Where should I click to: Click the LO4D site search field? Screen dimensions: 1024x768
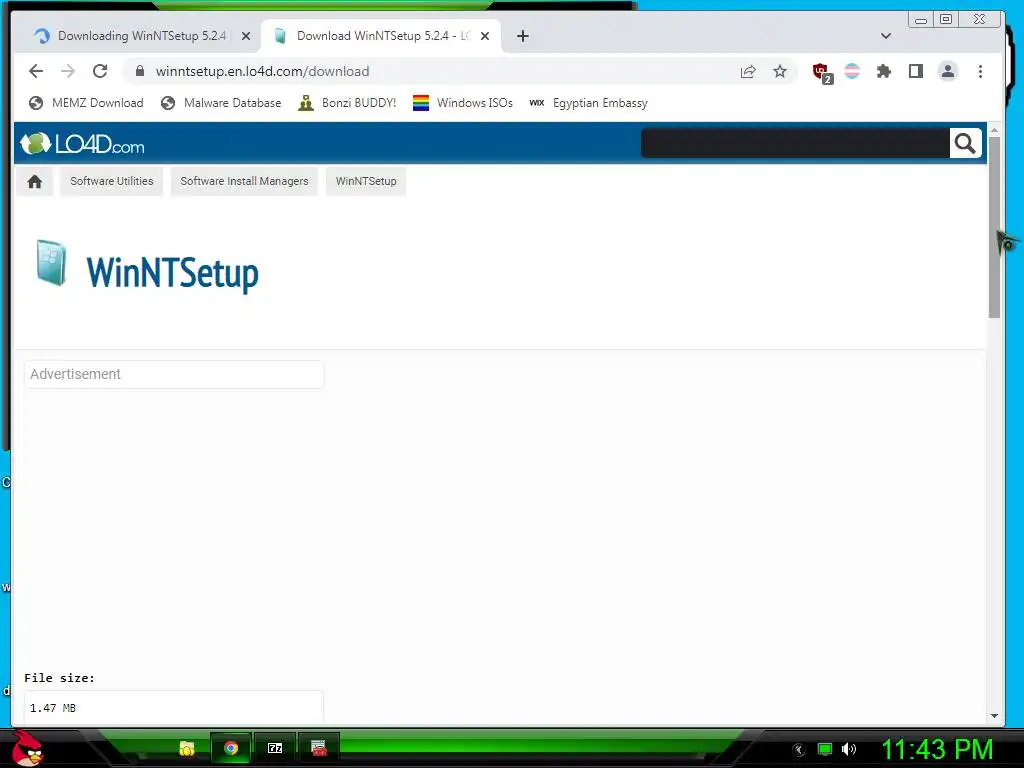coord(795,143)
